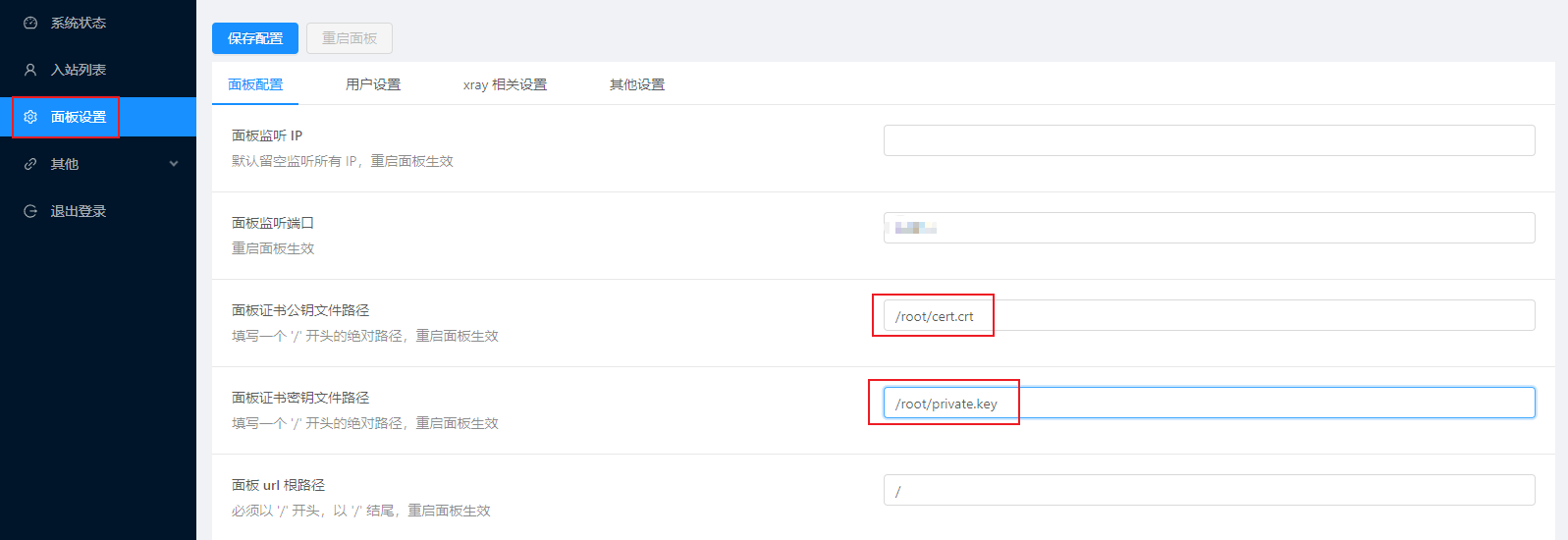The height and width of the screenshot is (540, 1568).
Task: Open the 其他设置 tab
Action: (x=637, y=84)
